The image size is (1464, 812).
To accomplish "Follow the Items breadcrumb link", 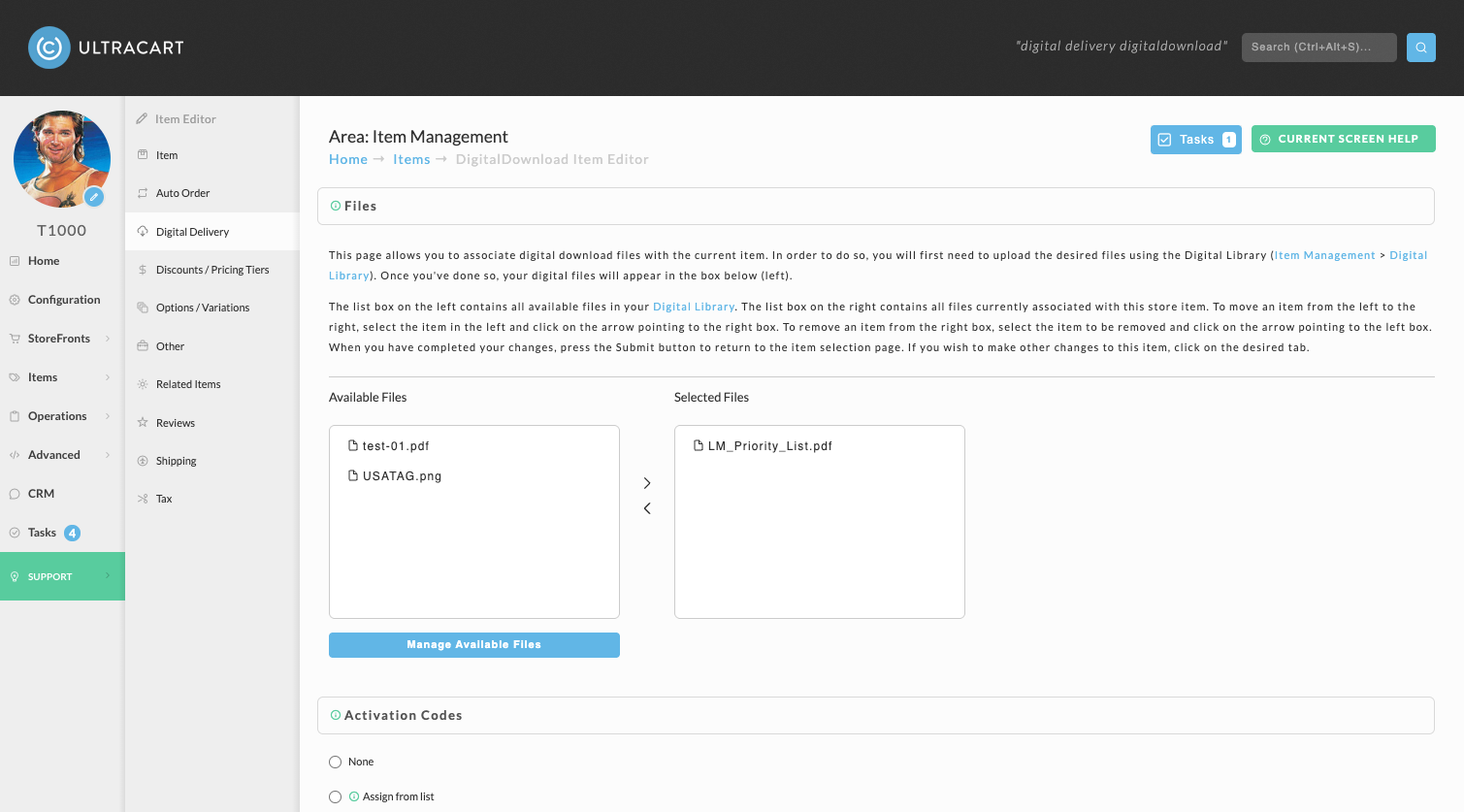I will point(411,159).
